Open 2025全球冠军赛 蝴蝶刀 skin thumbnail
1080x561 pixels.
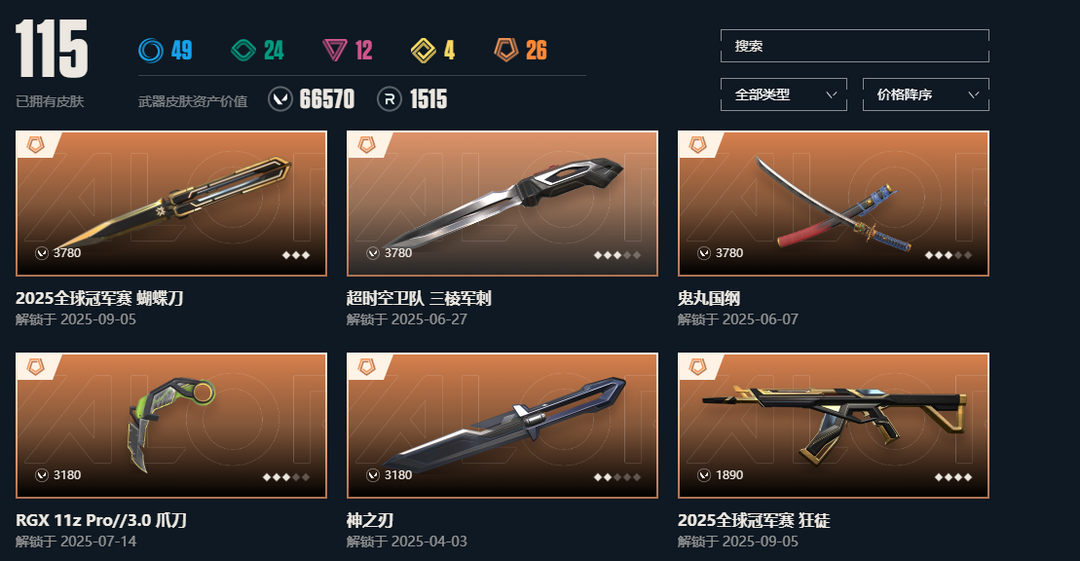(171, 203)
